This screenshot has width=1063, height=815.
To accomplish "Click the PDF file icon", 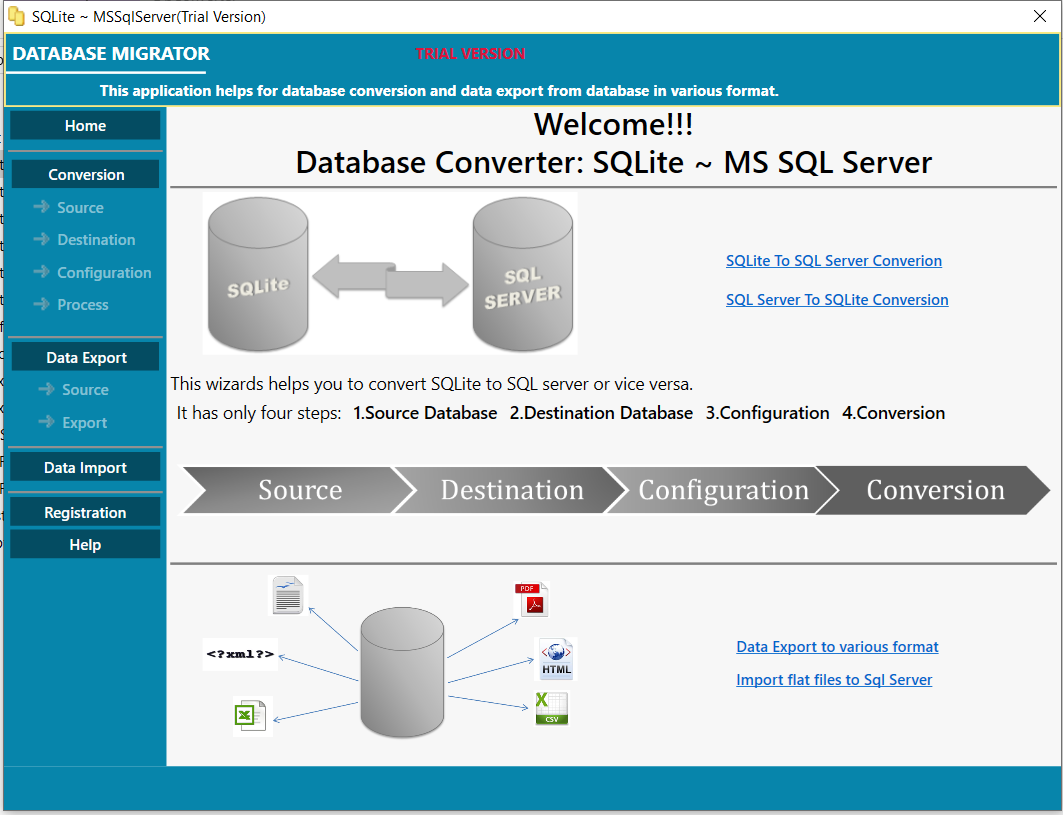I will coord(532,599).
